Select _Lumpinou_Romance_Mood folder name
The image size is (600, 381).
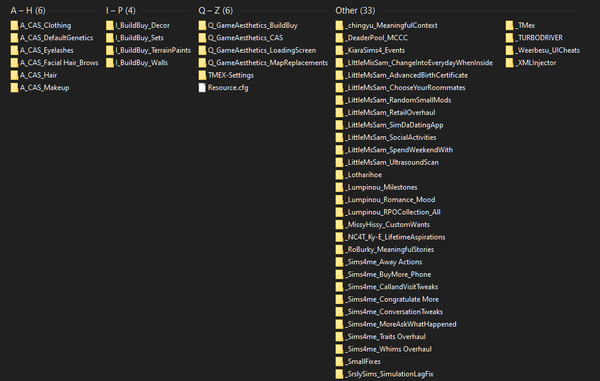[390, 200]
